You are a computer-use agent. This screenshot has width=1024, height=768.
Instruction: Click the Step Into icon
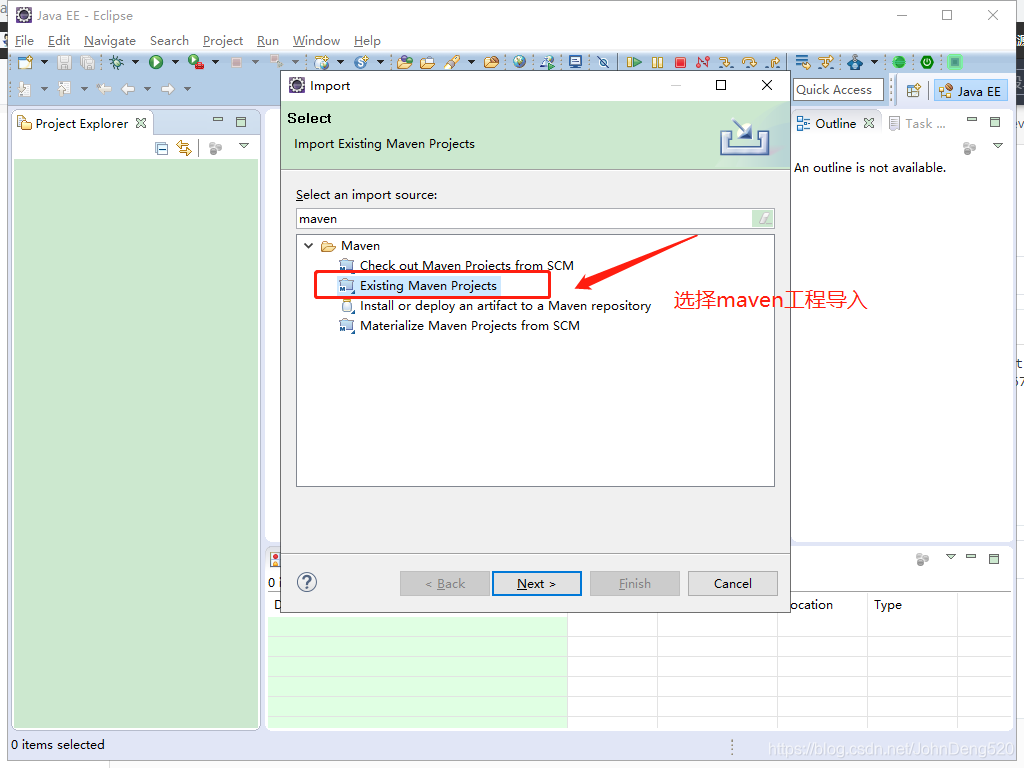[725, 62]
